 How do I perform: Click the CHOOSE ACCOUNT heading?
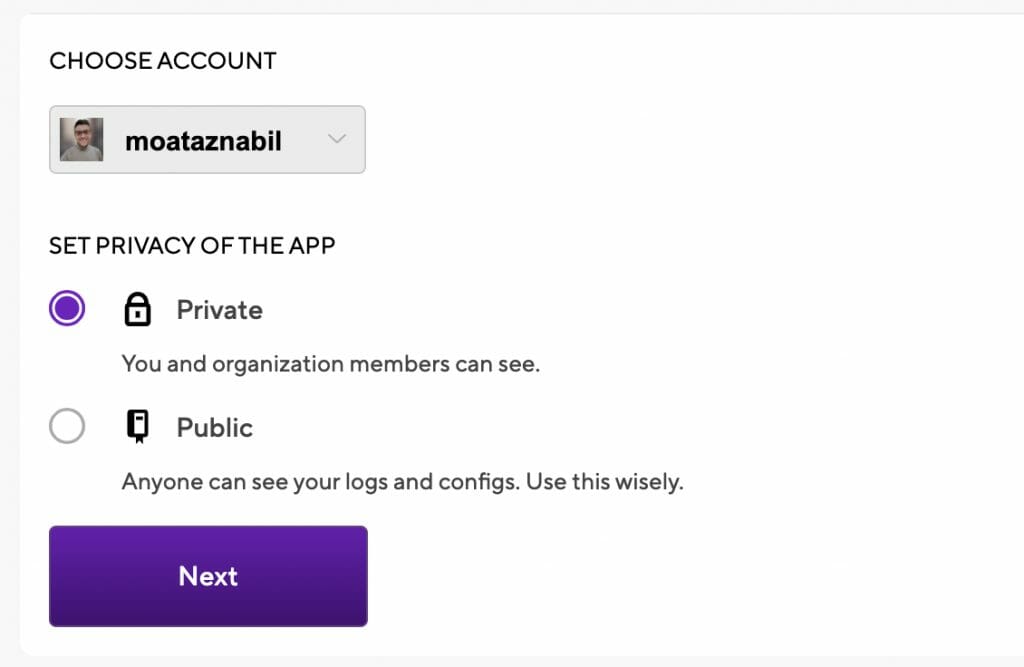(162, 61)
